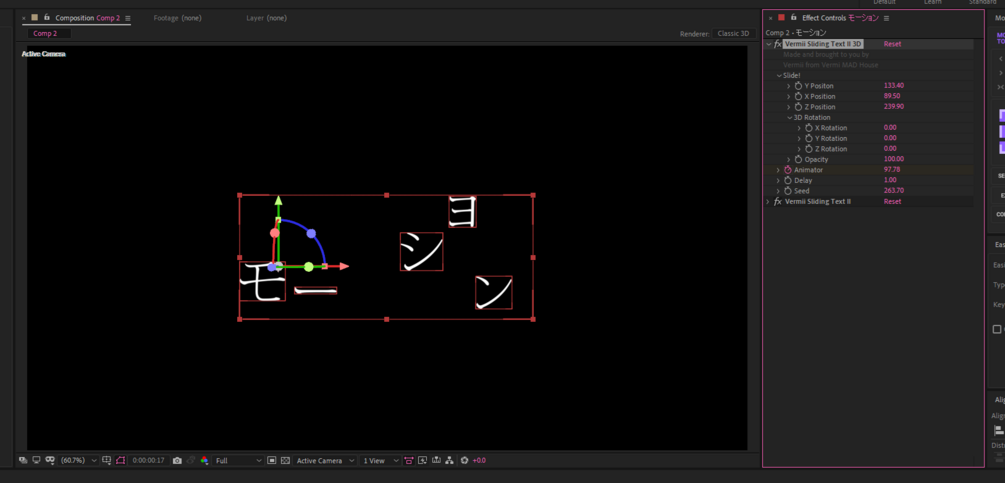
Task: Toggle X Position stopwatch
Action: click(798, 96)
